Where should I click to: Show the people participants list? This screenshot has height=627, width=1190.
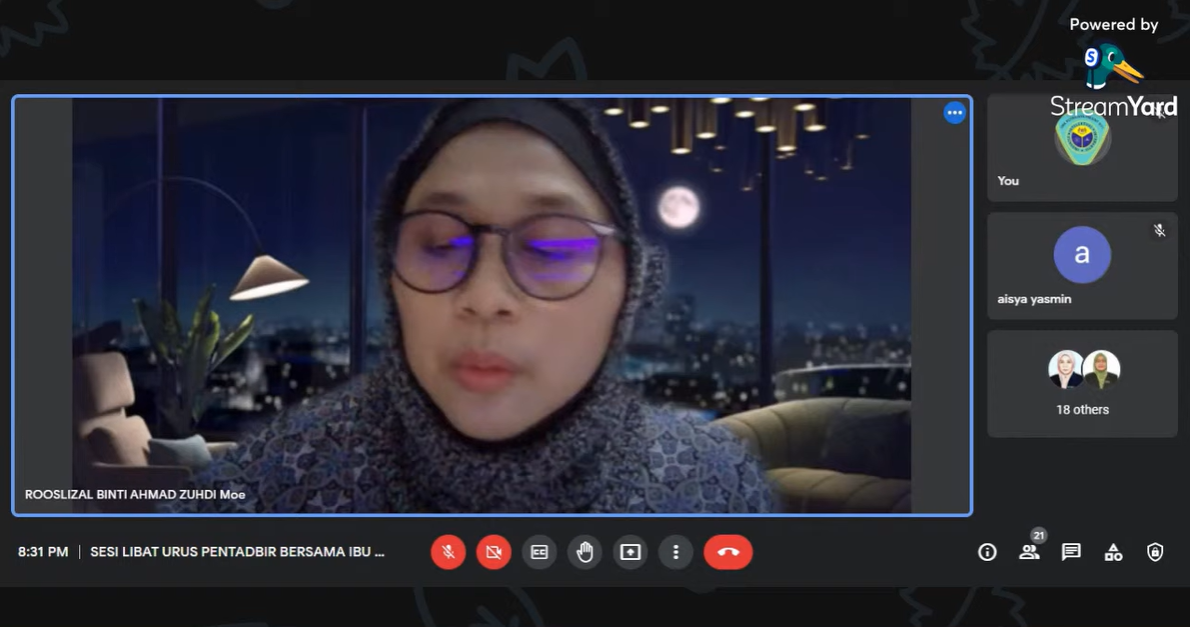[1029, 552]
